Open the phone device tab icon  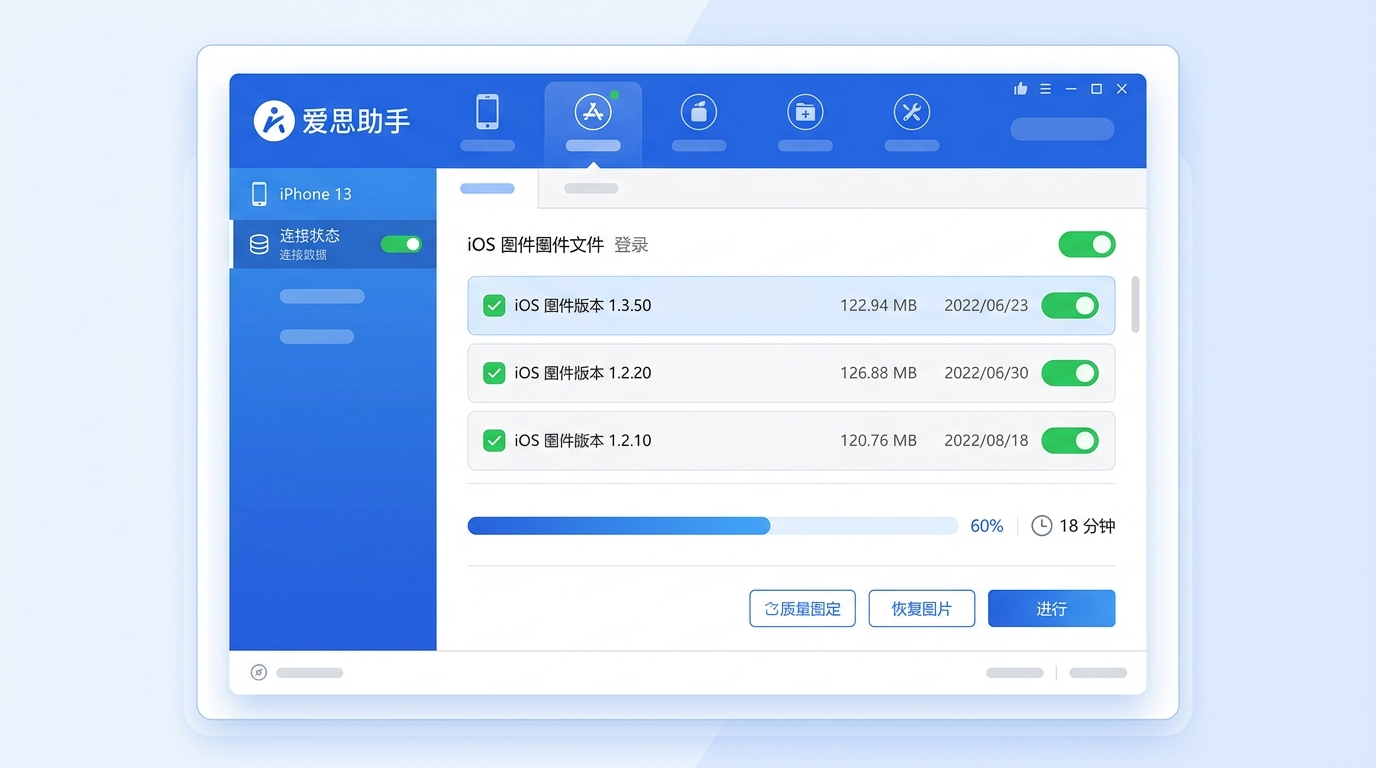[x=487, y=111]
